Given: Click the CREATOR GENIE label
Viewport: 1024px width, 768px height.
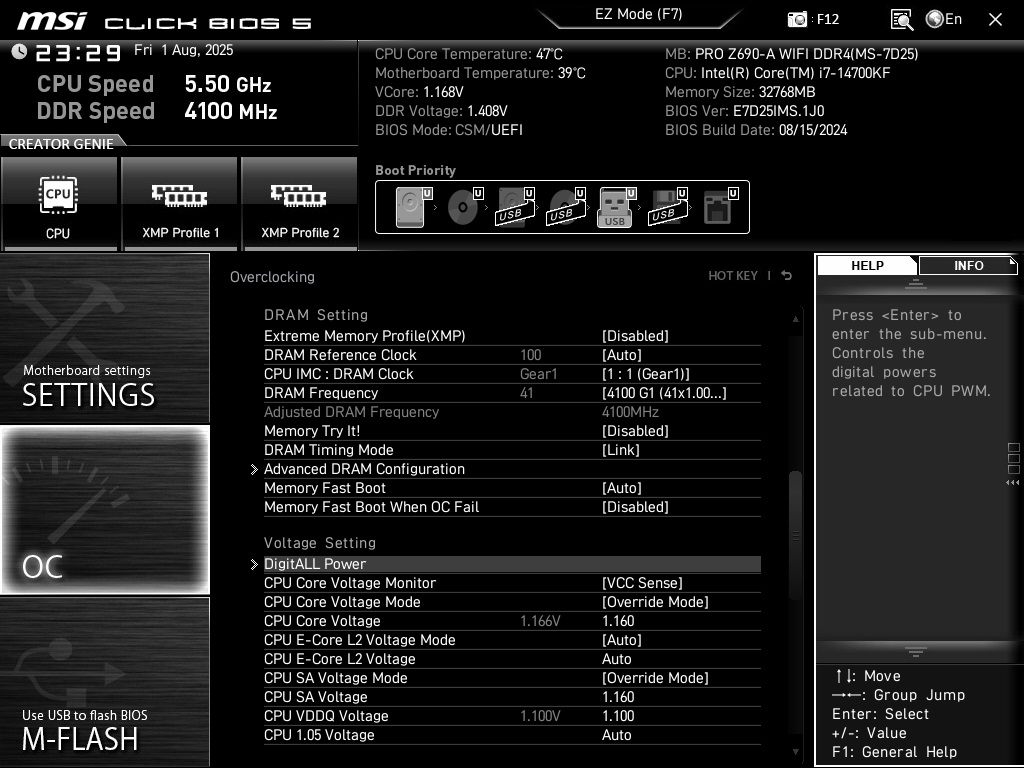Looking at the screenshot, I should tap(61, 144).
